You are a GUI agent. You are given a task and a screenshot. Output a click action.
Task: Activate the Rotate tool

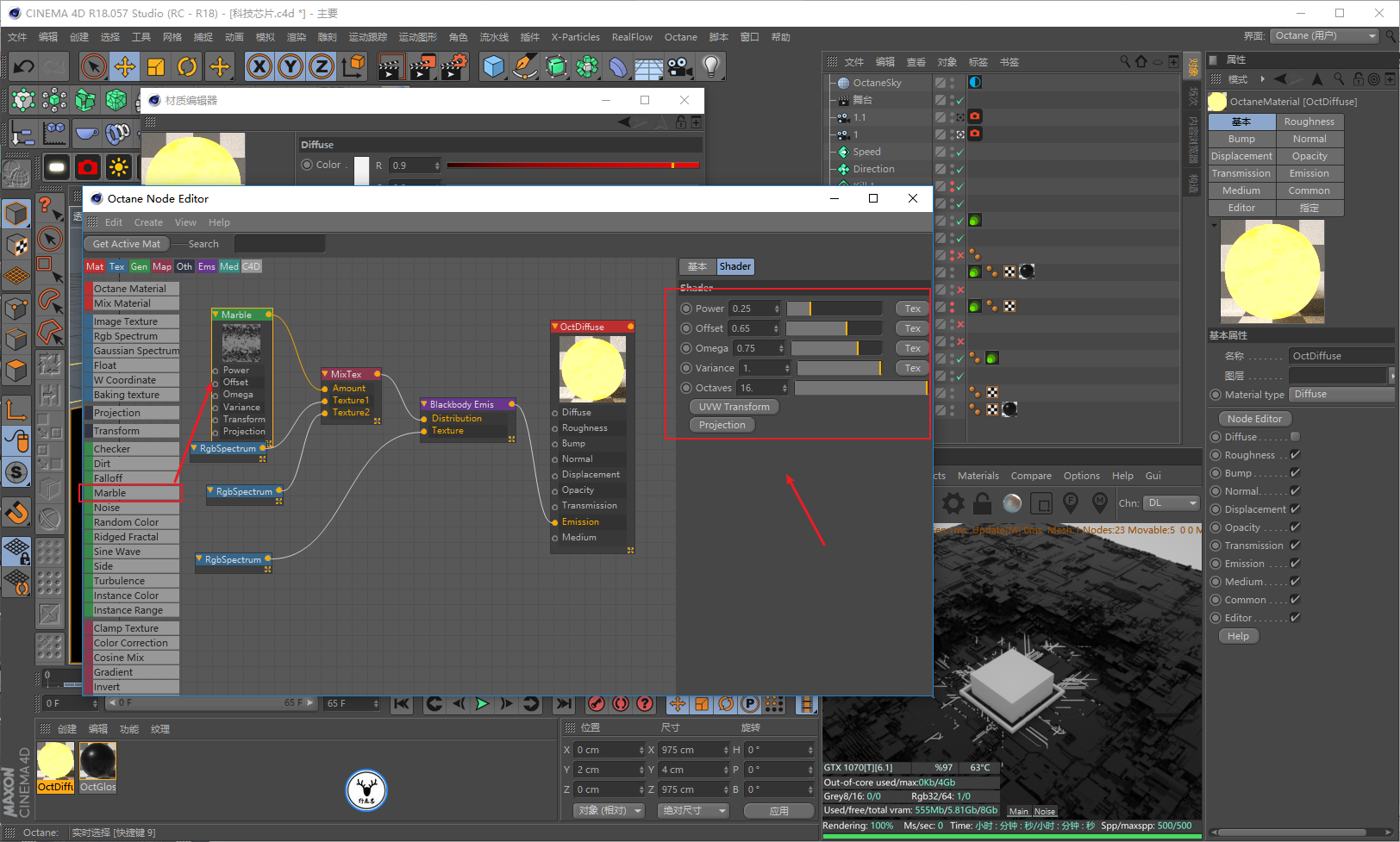pyautogui.click(x=187, y=66)
